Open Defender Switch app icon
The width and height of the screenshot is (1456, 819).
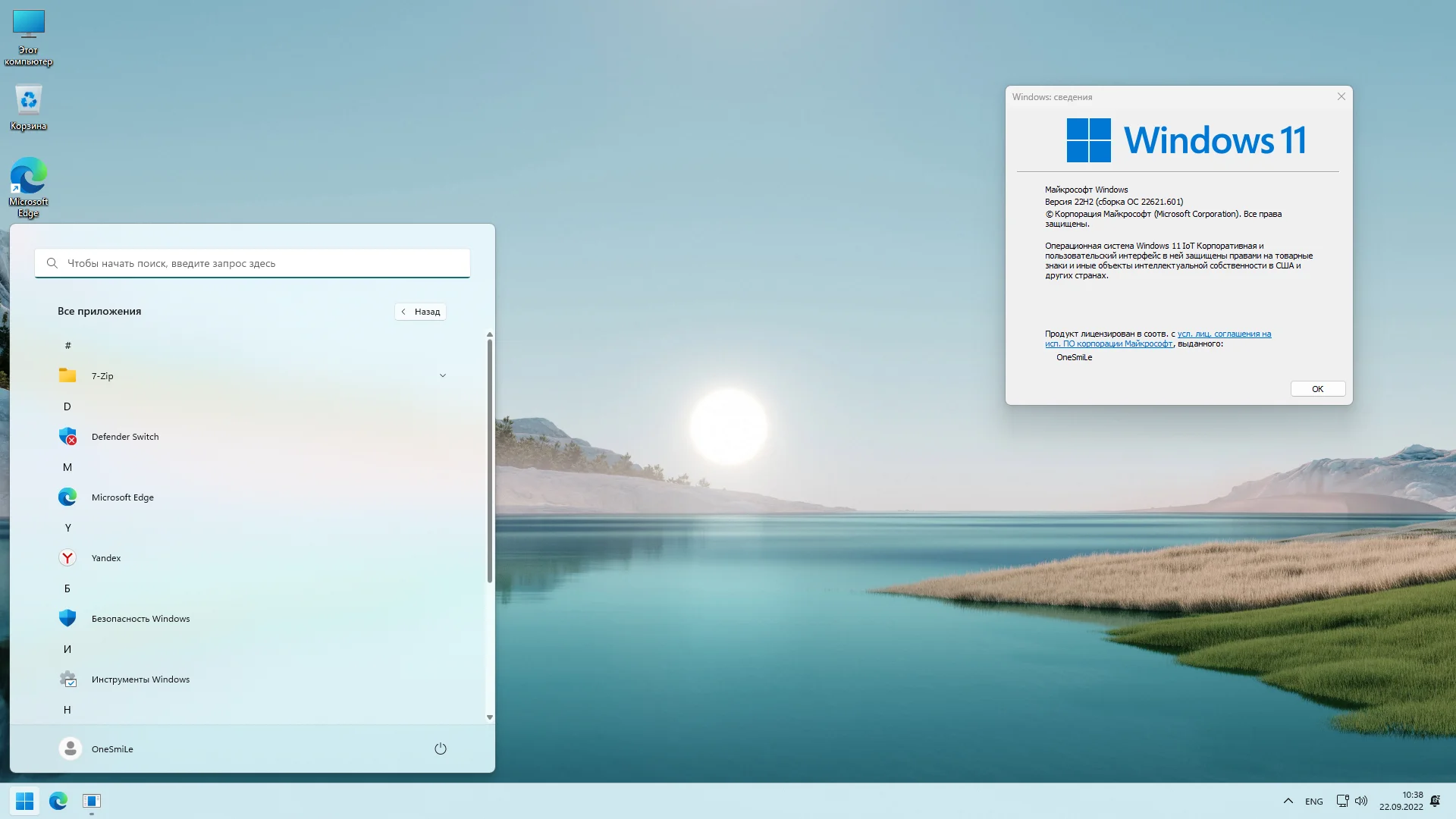(x=67, y=437)
